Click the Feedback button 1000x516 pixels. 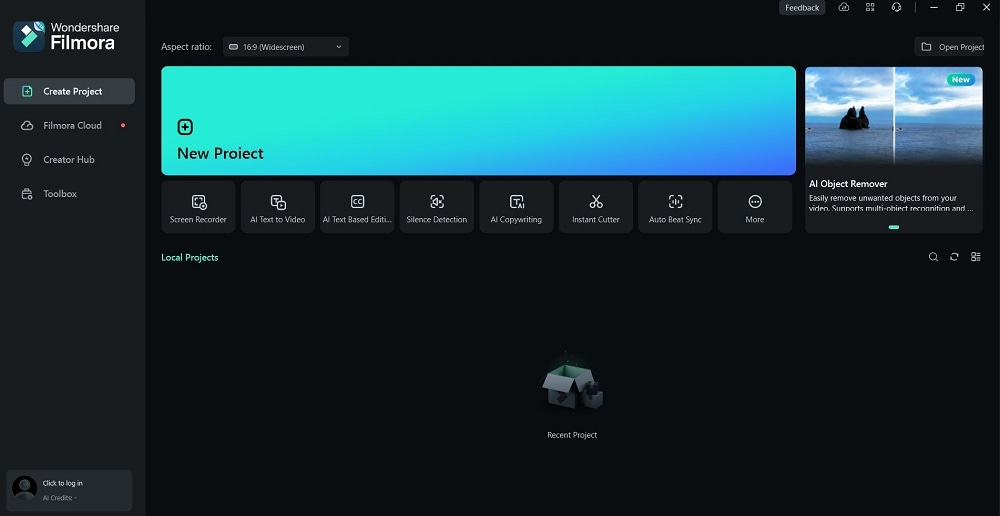click(x=802, y=8)
